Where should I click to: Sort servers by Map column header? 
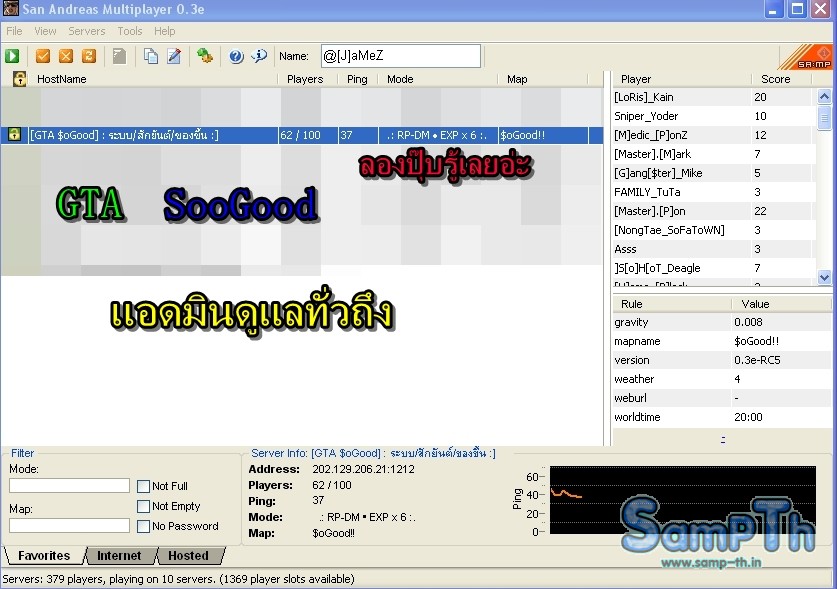(x=542, y=79)
